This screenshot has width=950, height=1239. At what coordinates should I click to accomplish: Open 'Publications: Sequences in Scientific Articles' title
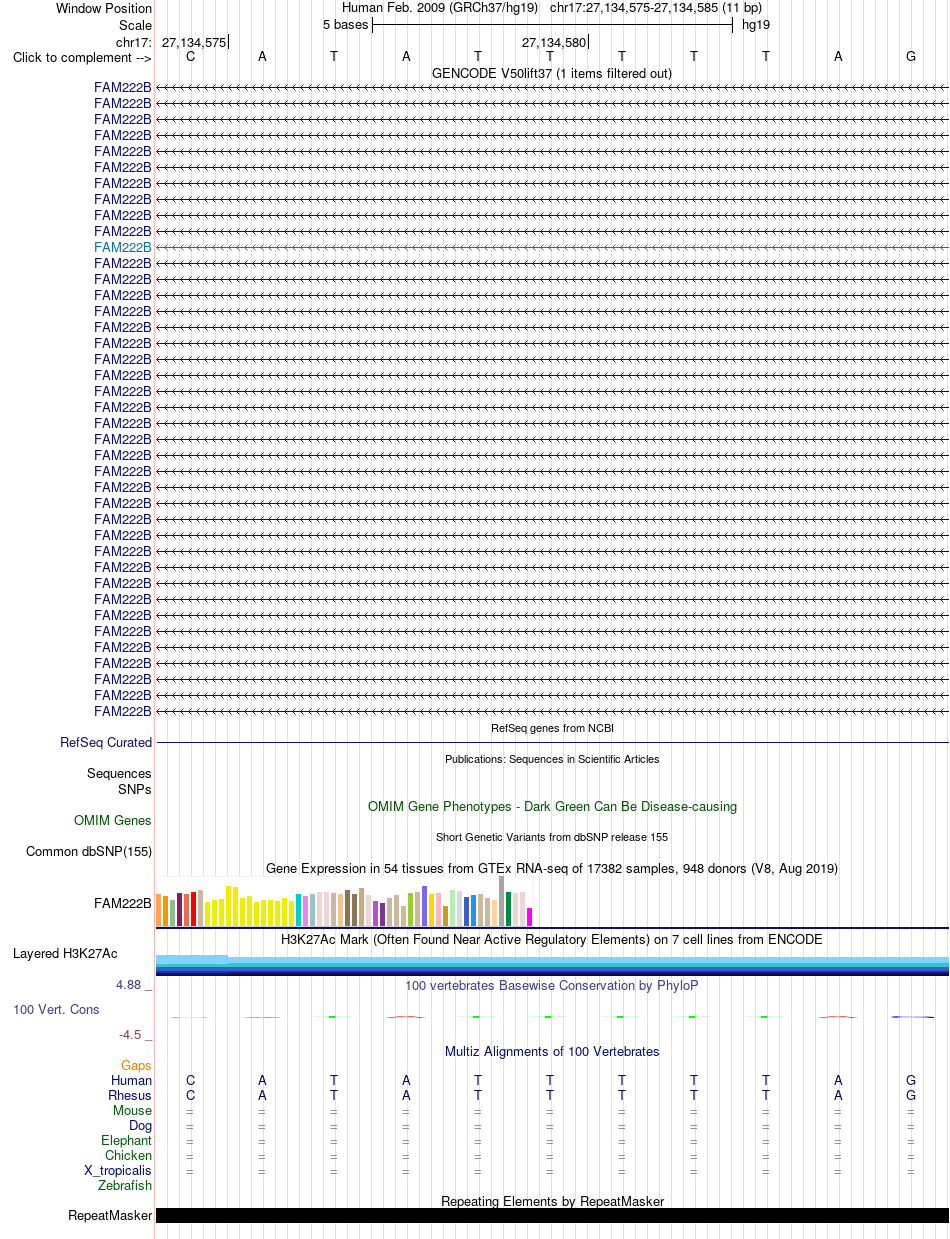point(552,759)
